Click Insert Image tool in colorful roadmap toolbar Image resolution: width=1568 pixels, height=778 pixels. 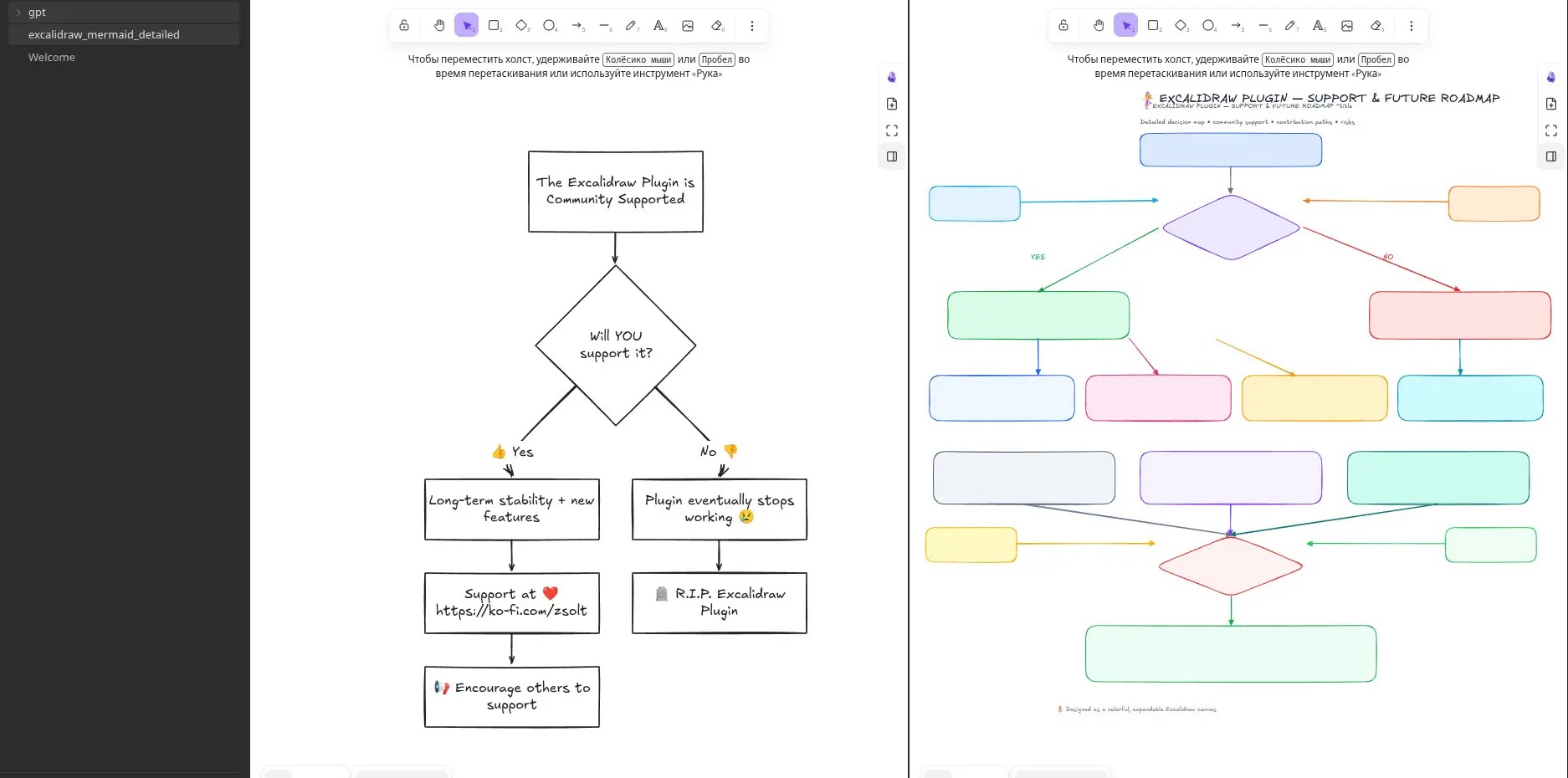click(x=1347, y=26)
